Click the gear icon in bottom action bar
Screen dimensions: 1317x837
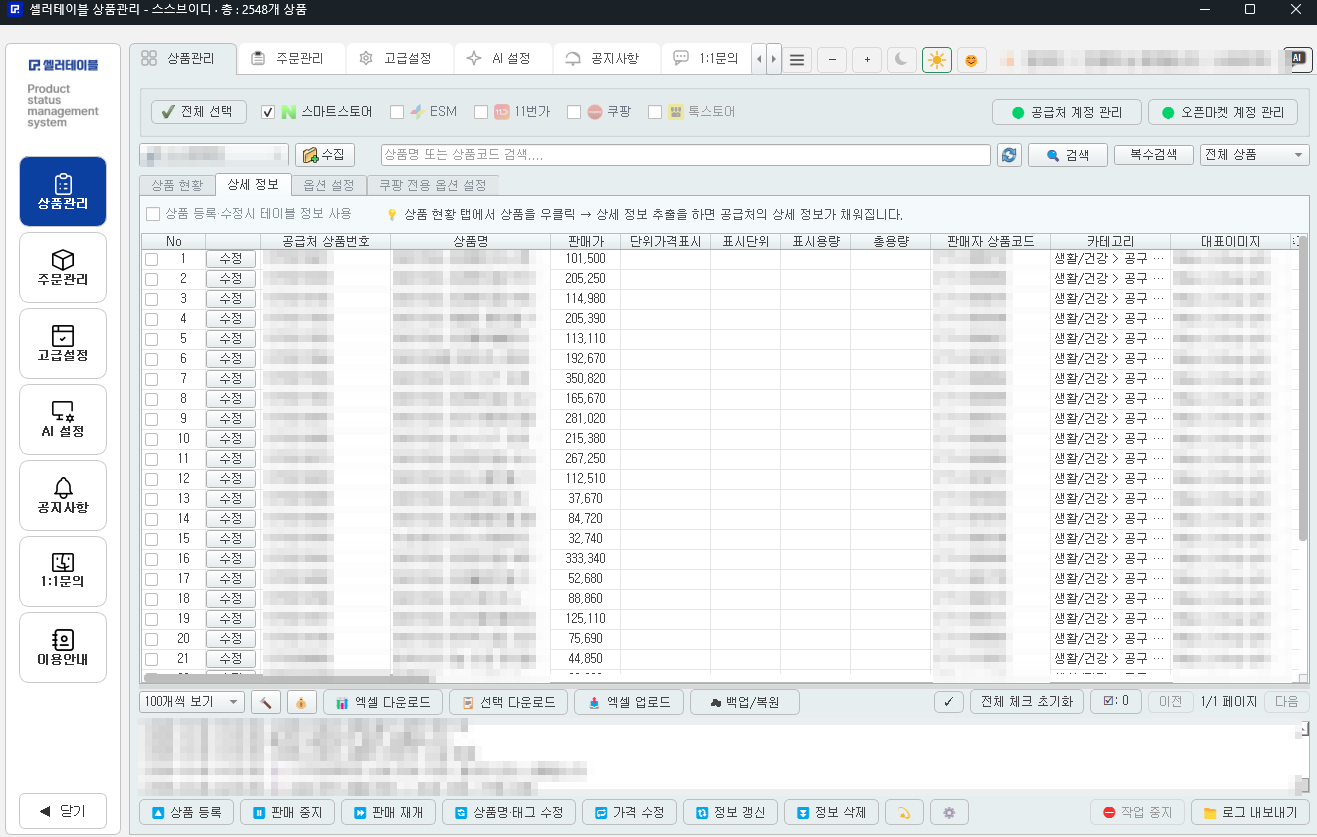click(x=949, y=813)
